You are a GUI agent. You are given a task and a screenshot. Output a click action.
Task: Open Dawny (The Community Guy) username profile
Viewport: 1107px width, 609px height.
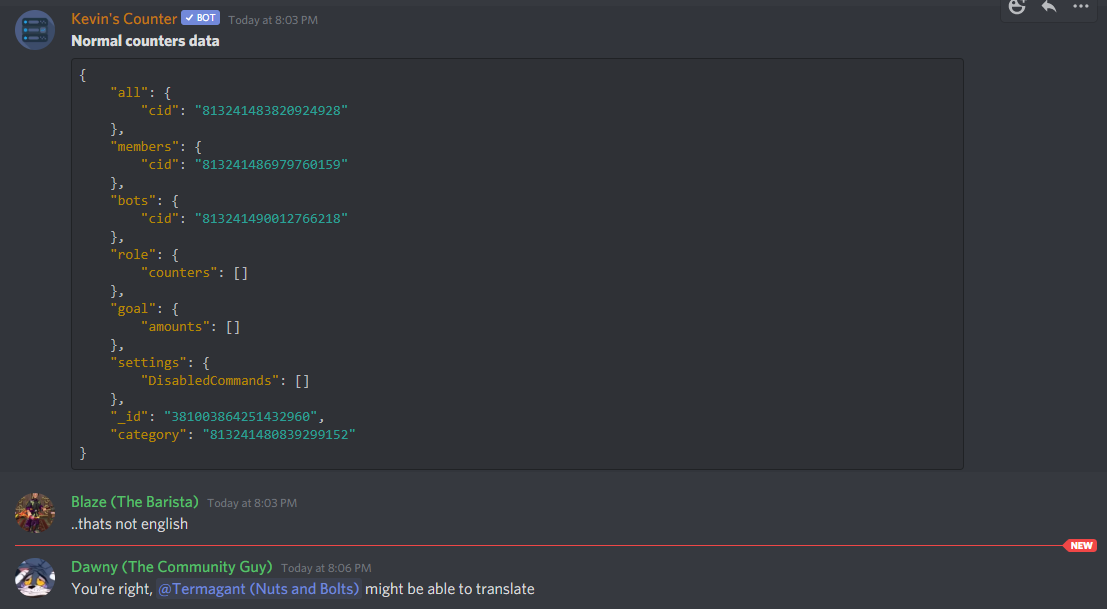click(x=172, y=567)
